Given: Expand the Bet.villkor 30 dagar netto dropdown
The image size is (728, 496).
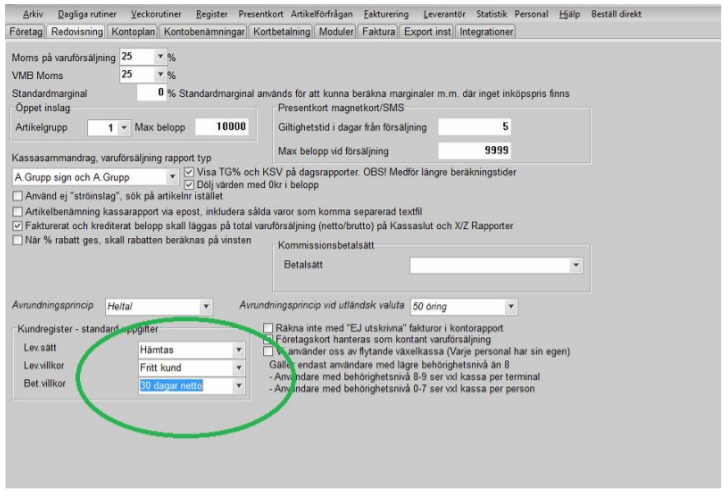Looking at the screenshot, I should click(238, 384).
